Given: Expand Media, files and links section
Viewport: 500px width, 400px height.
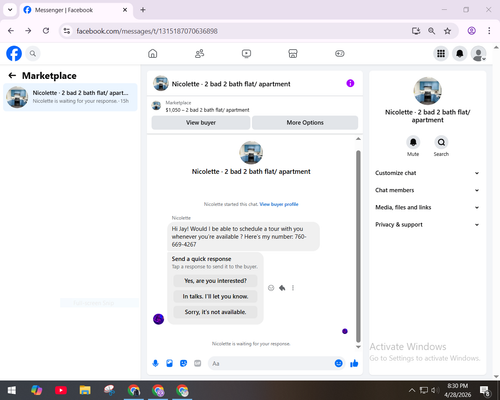Looking at the screenshot, I should [x=427, y=207].
